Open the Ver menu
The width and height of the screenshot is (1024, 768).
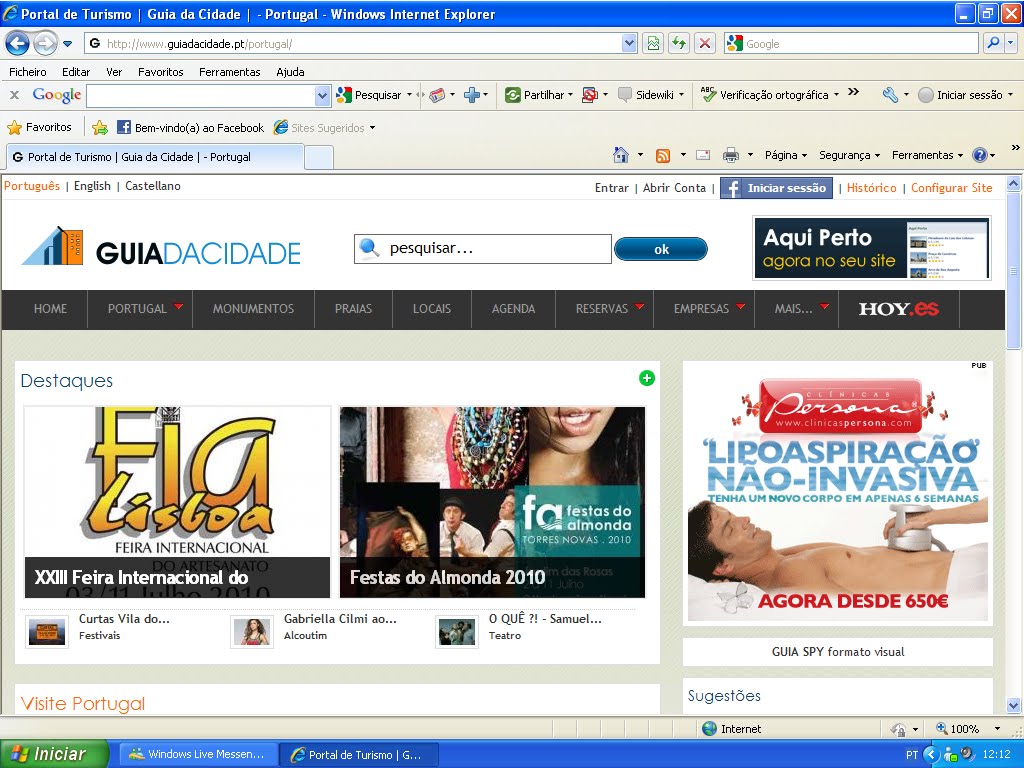[x=114, y=72]
